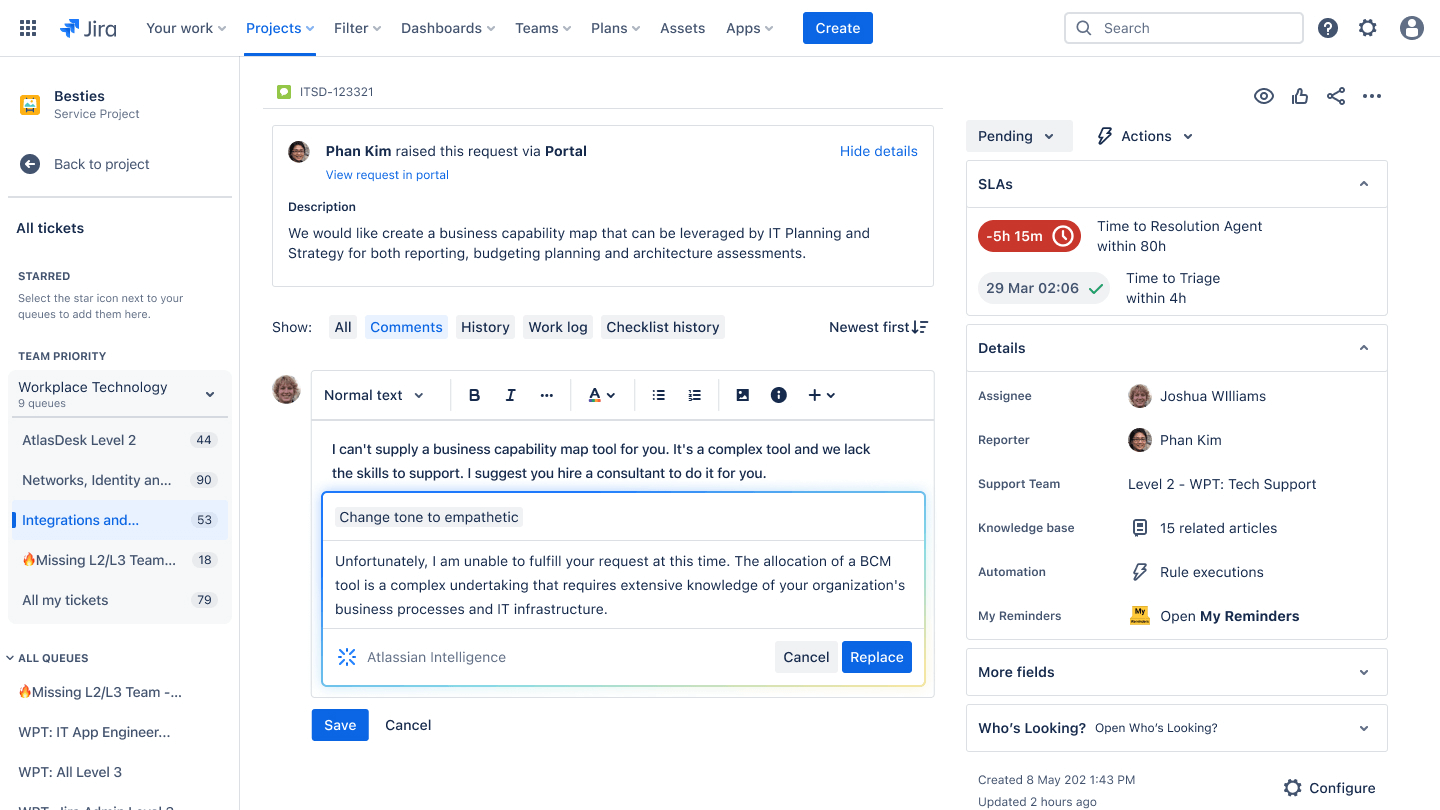Open the Projects menu
Screen dimensions: 1440x810
279,27
